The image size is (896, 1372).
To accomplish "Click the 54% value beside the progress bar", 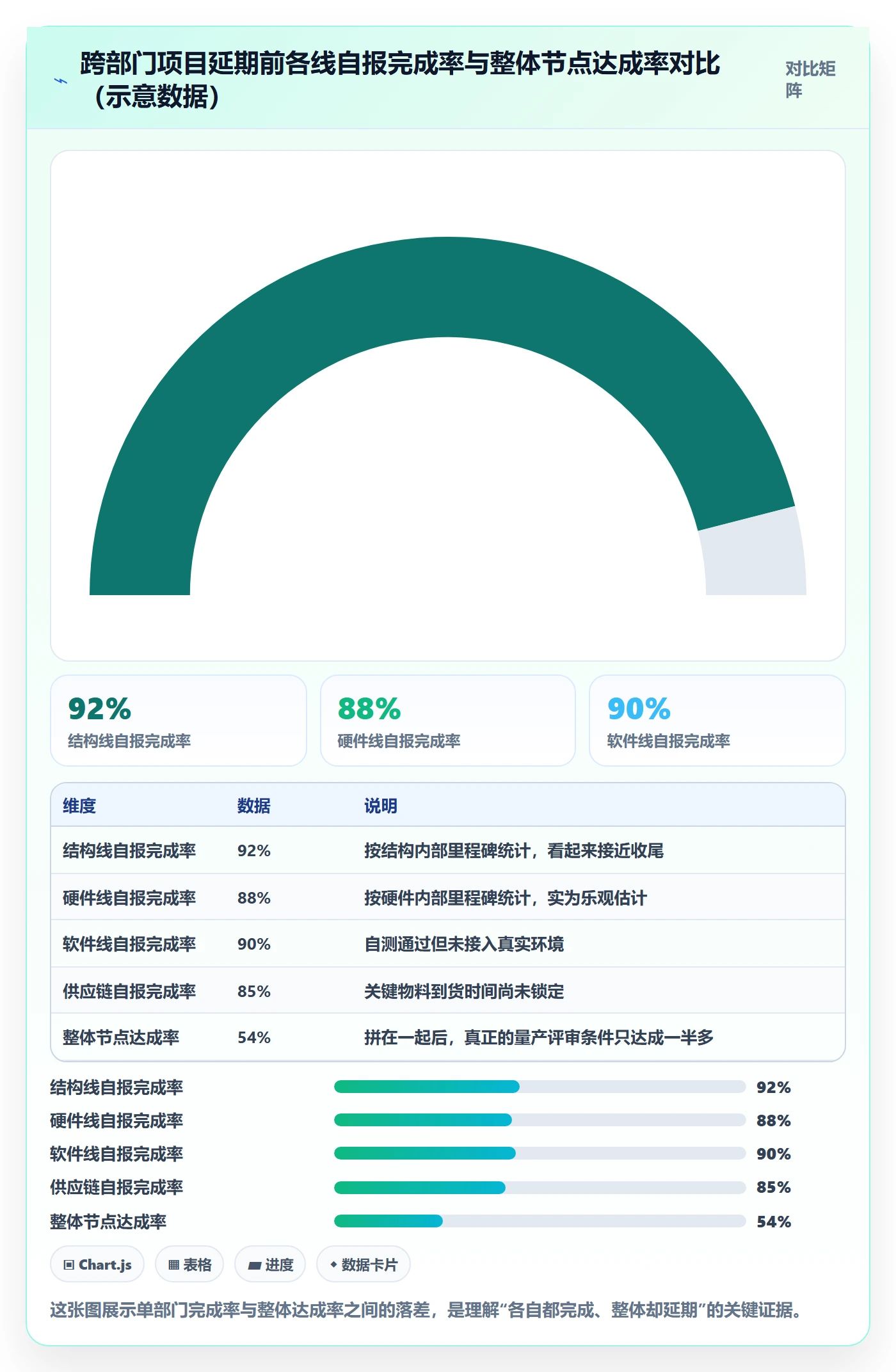I will click(774, 1222).
